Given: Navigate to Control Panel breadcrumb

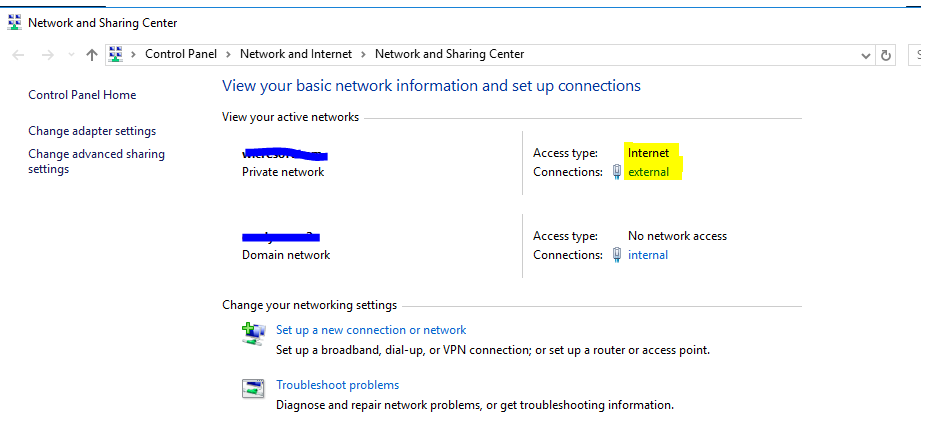Looking at the screenshot, I should (180, 54).
